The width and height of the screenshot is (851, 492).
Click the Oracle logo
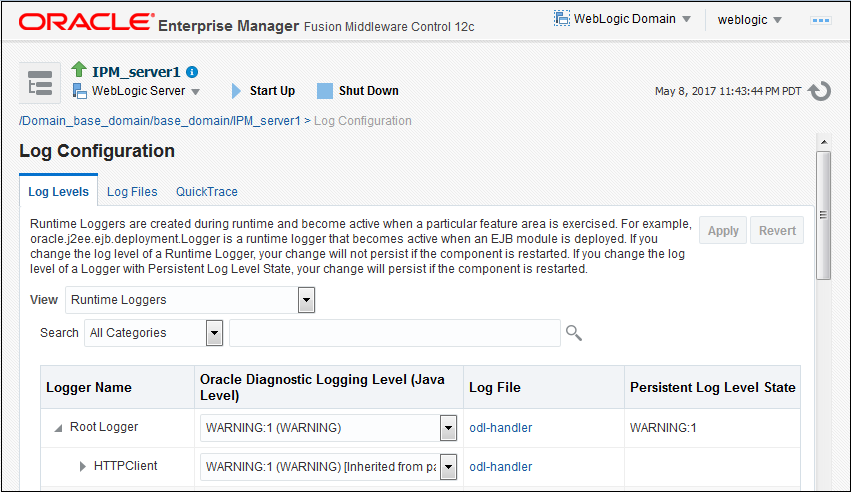(x=86, y=22)
